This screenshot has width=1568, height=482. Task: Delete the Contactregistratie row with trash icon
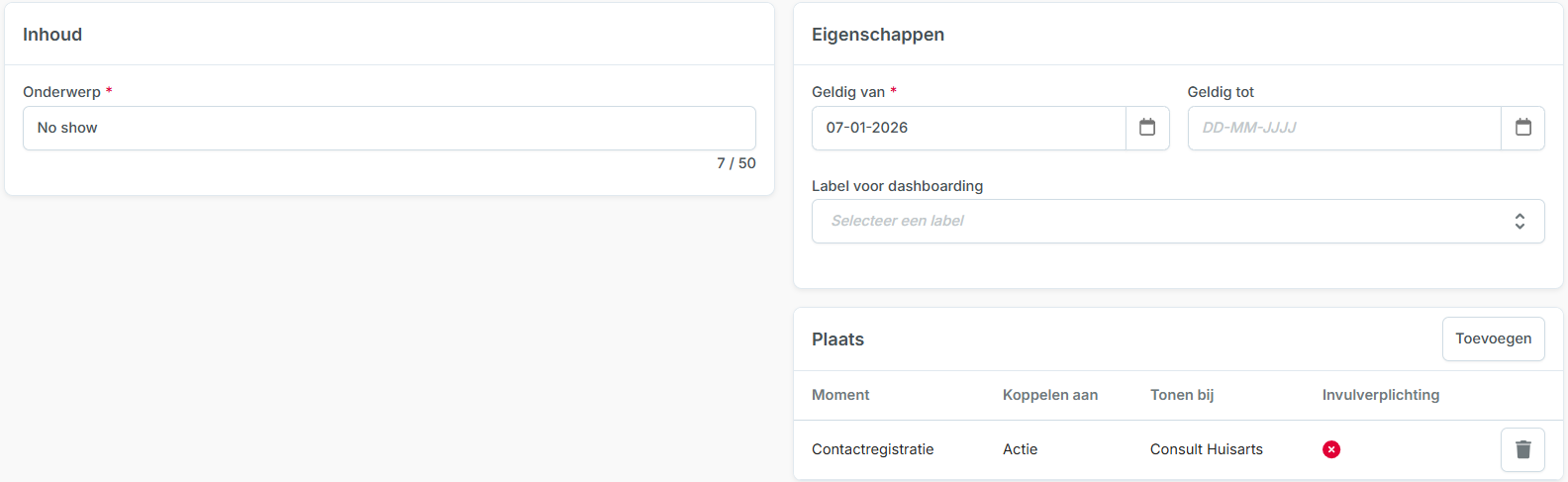click(1522, 449)
